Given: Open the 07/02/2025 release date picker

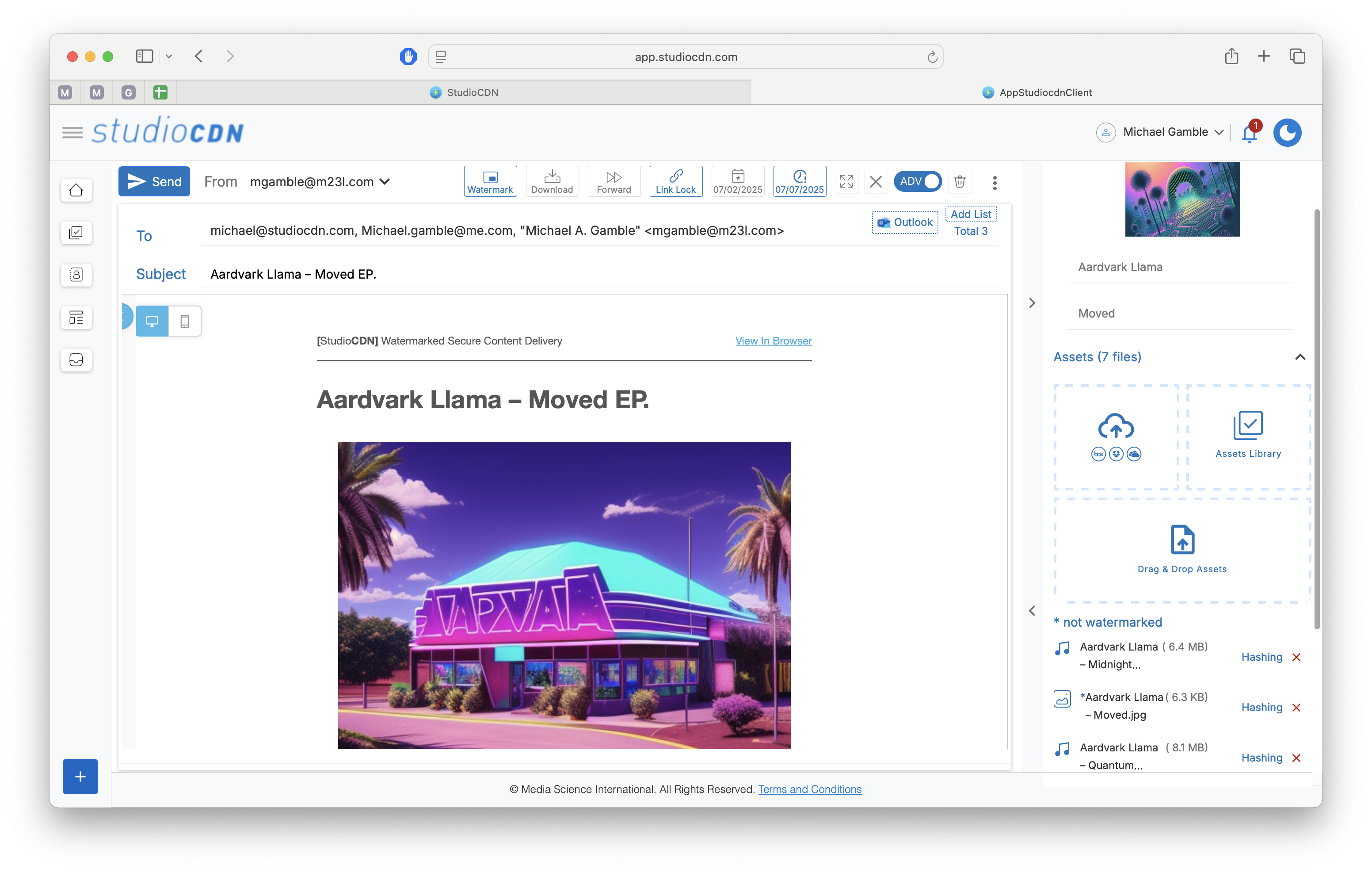Looking at the screenshot, I should tap(738, 181).
